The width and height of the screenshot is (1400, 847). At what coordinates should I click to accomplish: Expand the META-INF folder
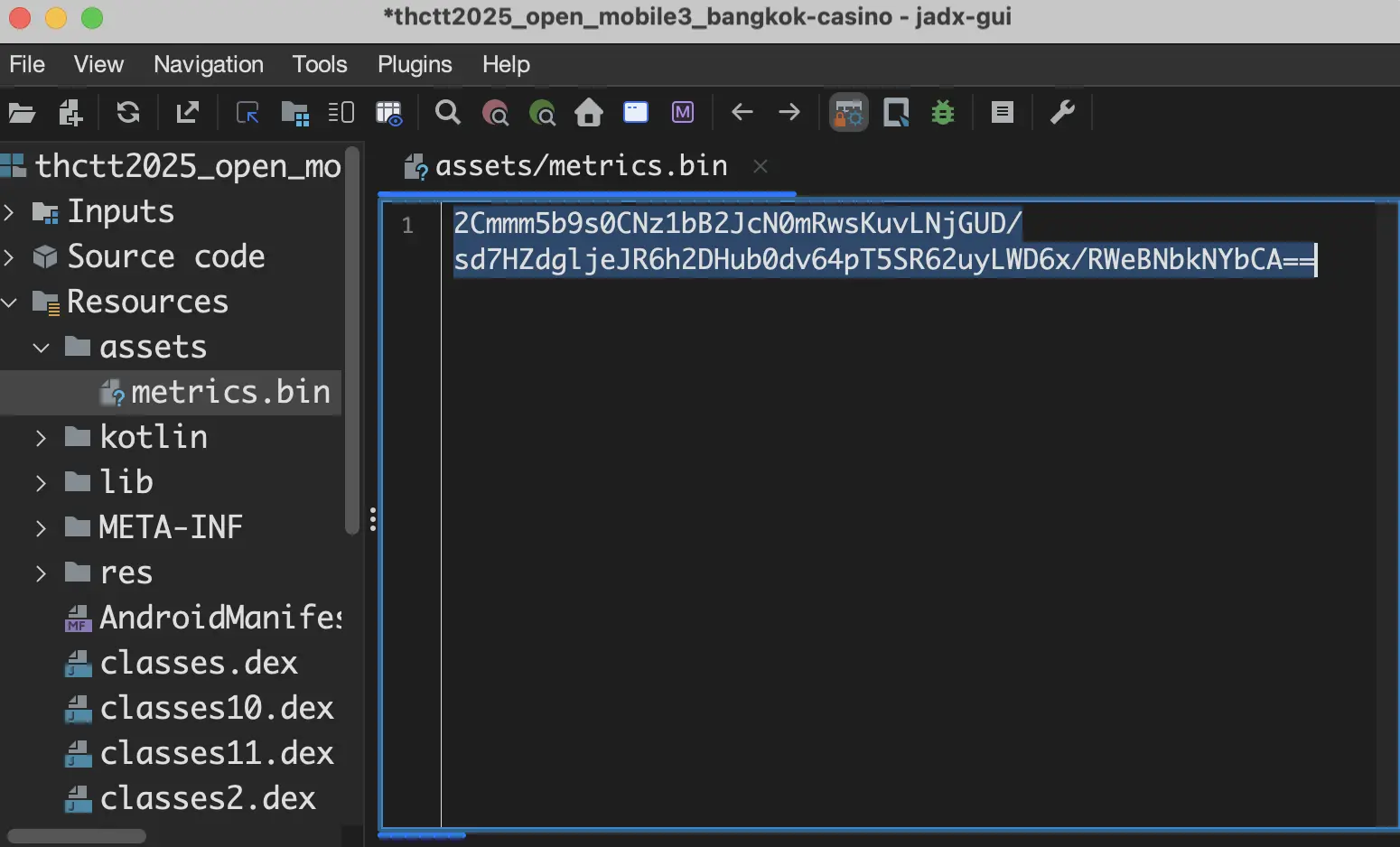[40, 527]
